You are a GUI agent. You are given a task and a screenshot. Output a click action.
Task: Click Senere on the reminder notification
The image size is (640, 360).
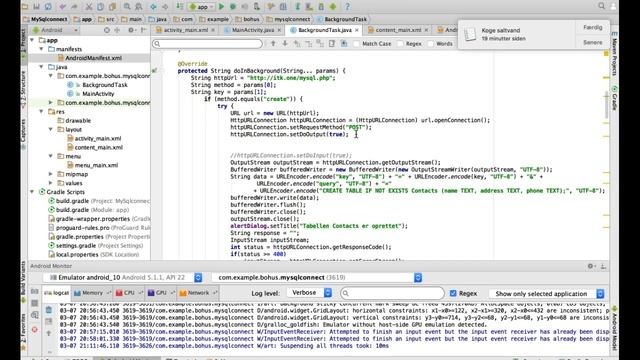click(593, 42)
